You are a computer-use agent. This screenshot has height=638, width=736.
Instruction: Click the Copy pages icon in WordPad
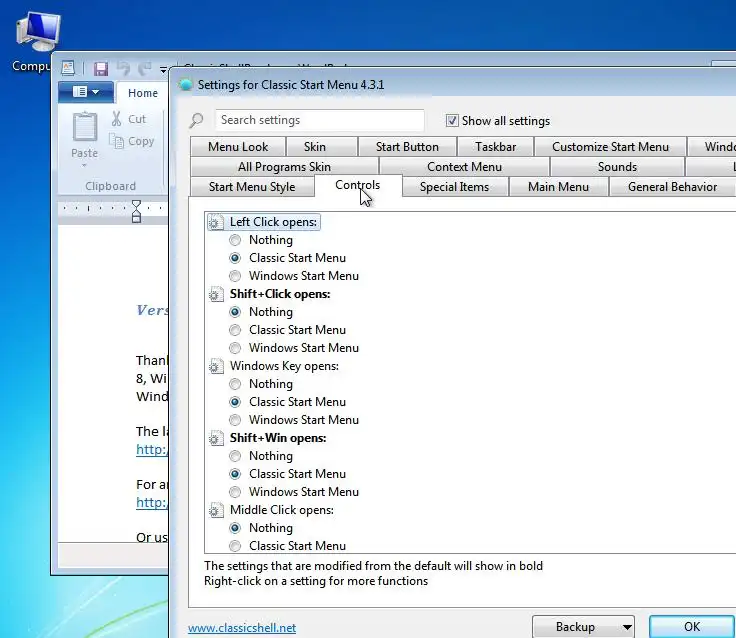pyautogui.click(x=116, y=140)
